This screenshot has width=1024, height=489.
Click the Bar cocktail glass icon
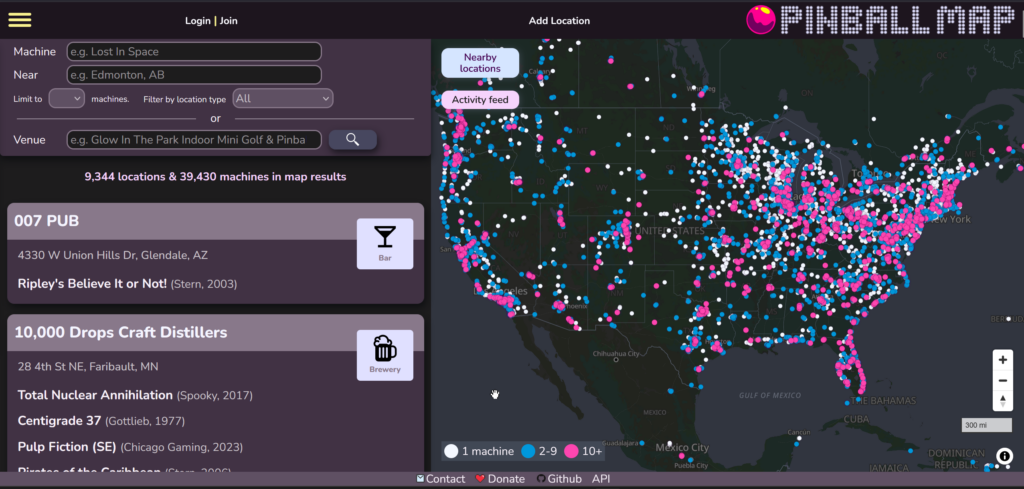384,239
